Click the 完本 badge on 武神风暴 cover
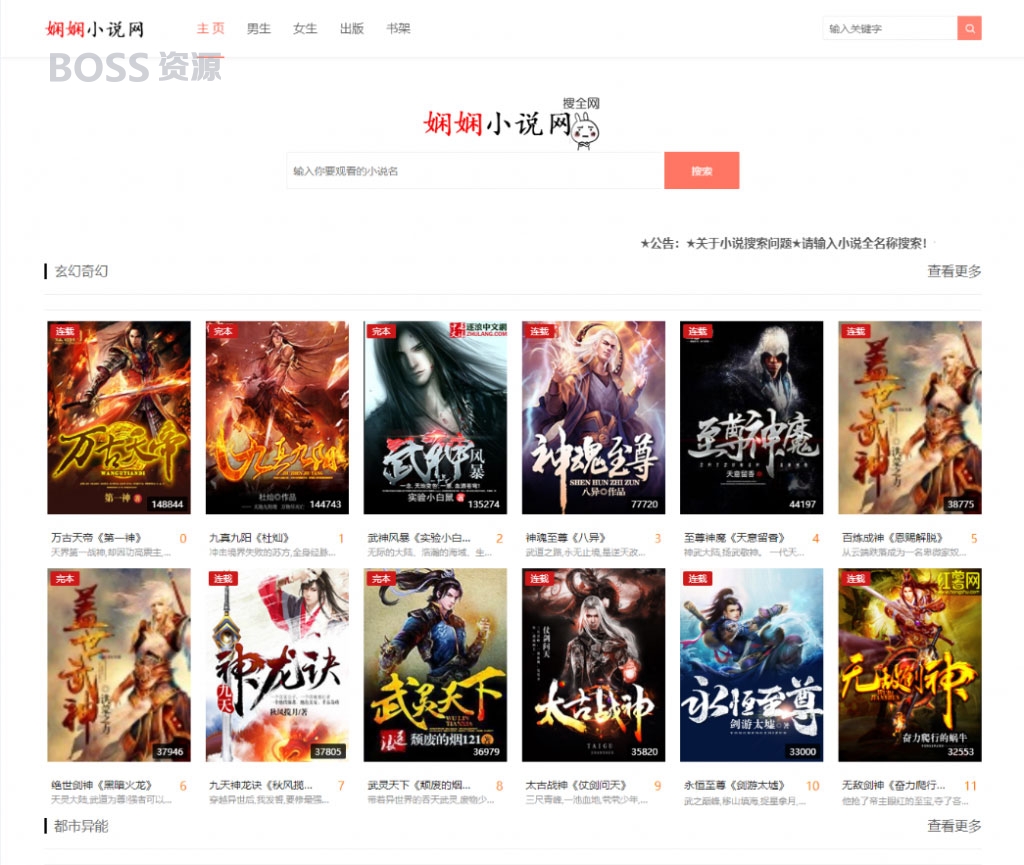Viewport: 1024px width, 865px height. point(381,331)
